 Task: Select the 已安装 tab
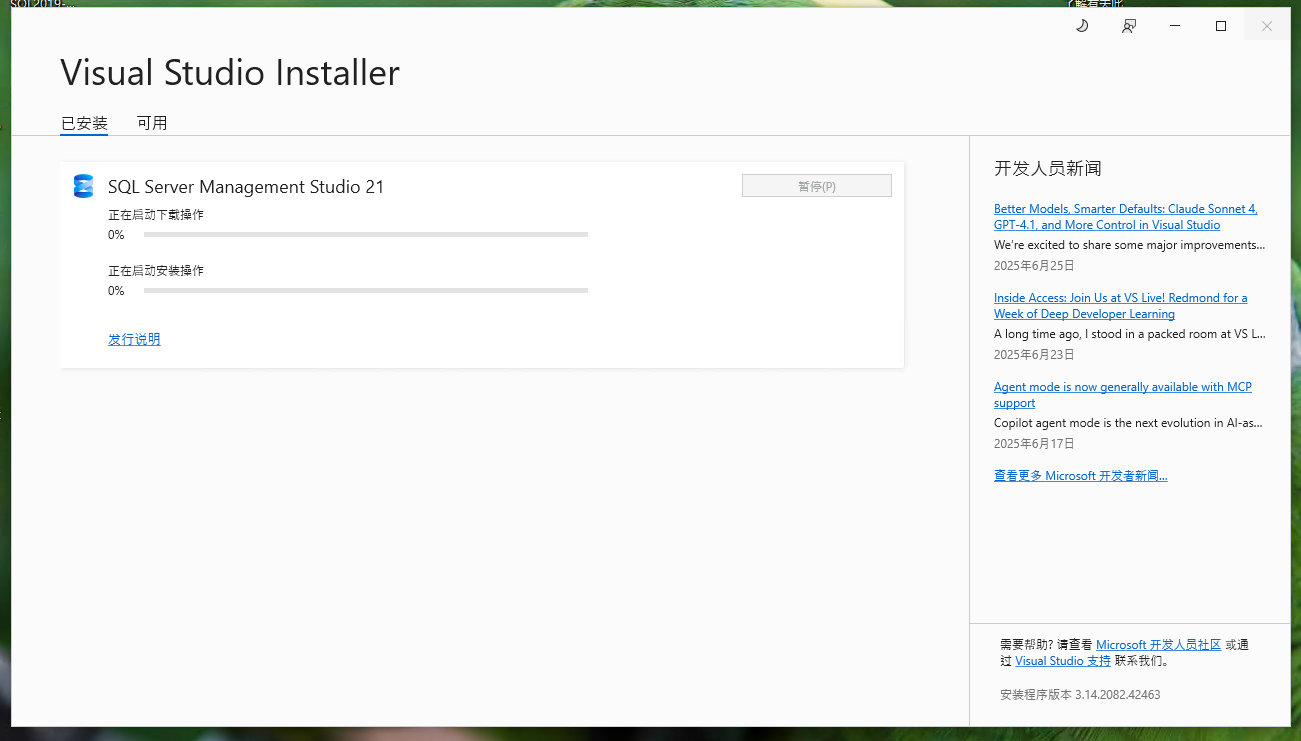coord(83,122)
